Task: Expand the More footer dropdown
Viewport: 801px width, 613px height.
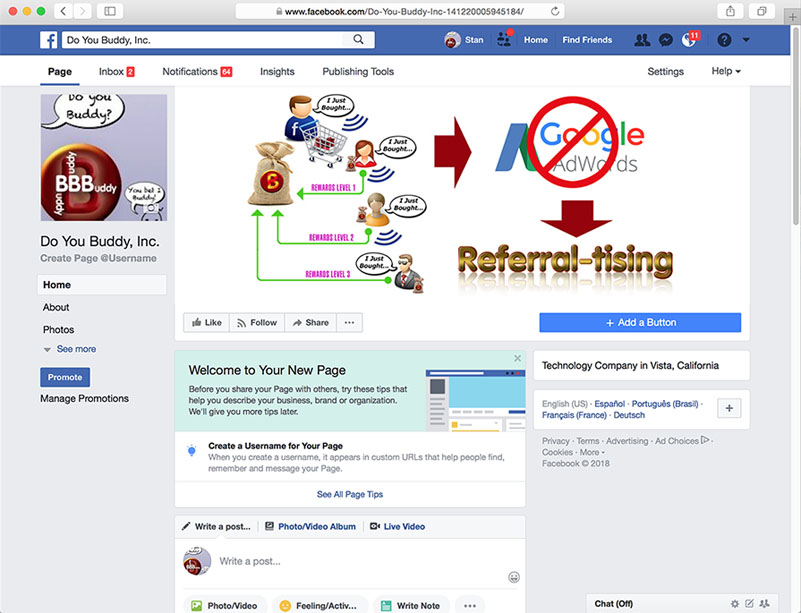Action: (592, 452)
